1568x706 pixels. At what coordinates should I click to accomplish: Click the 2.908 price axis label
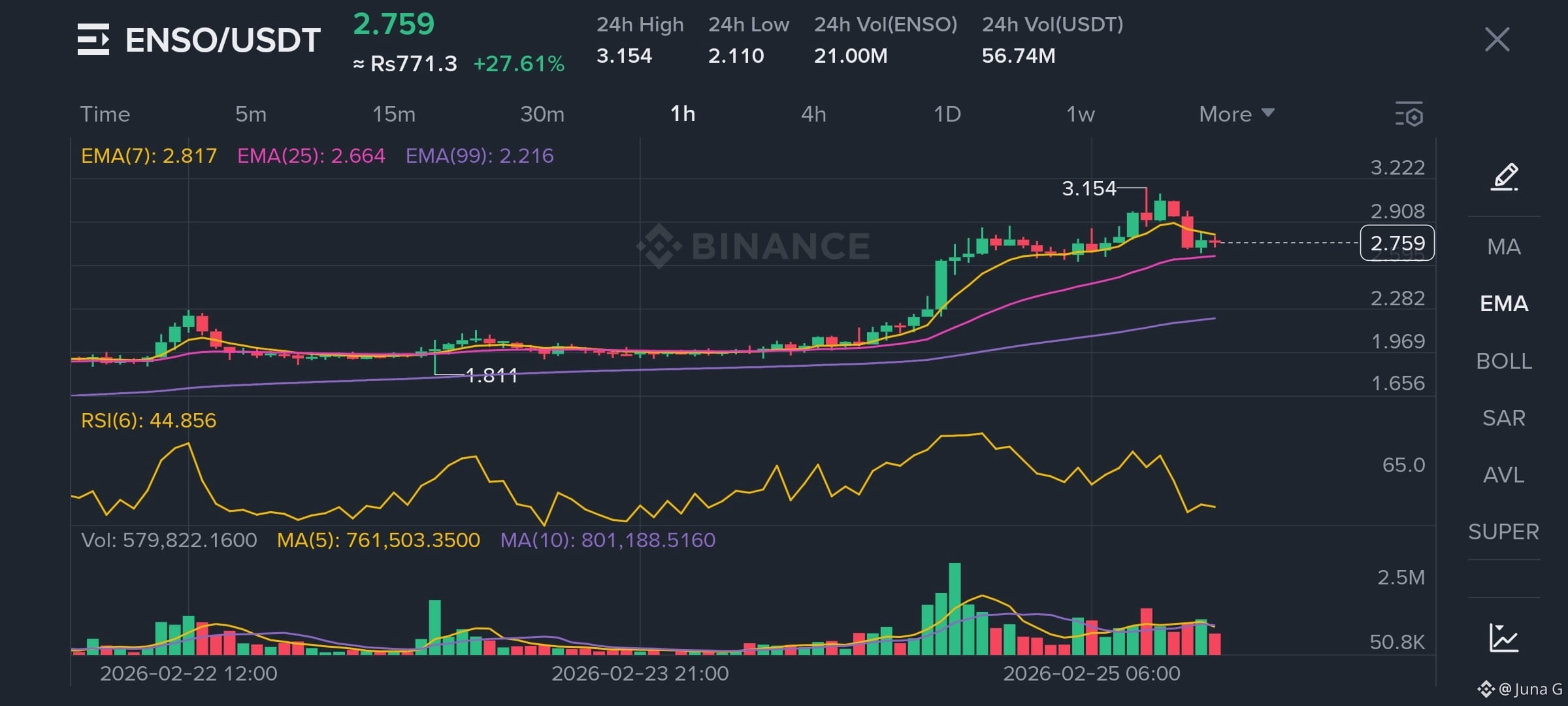coord(1397,211)
